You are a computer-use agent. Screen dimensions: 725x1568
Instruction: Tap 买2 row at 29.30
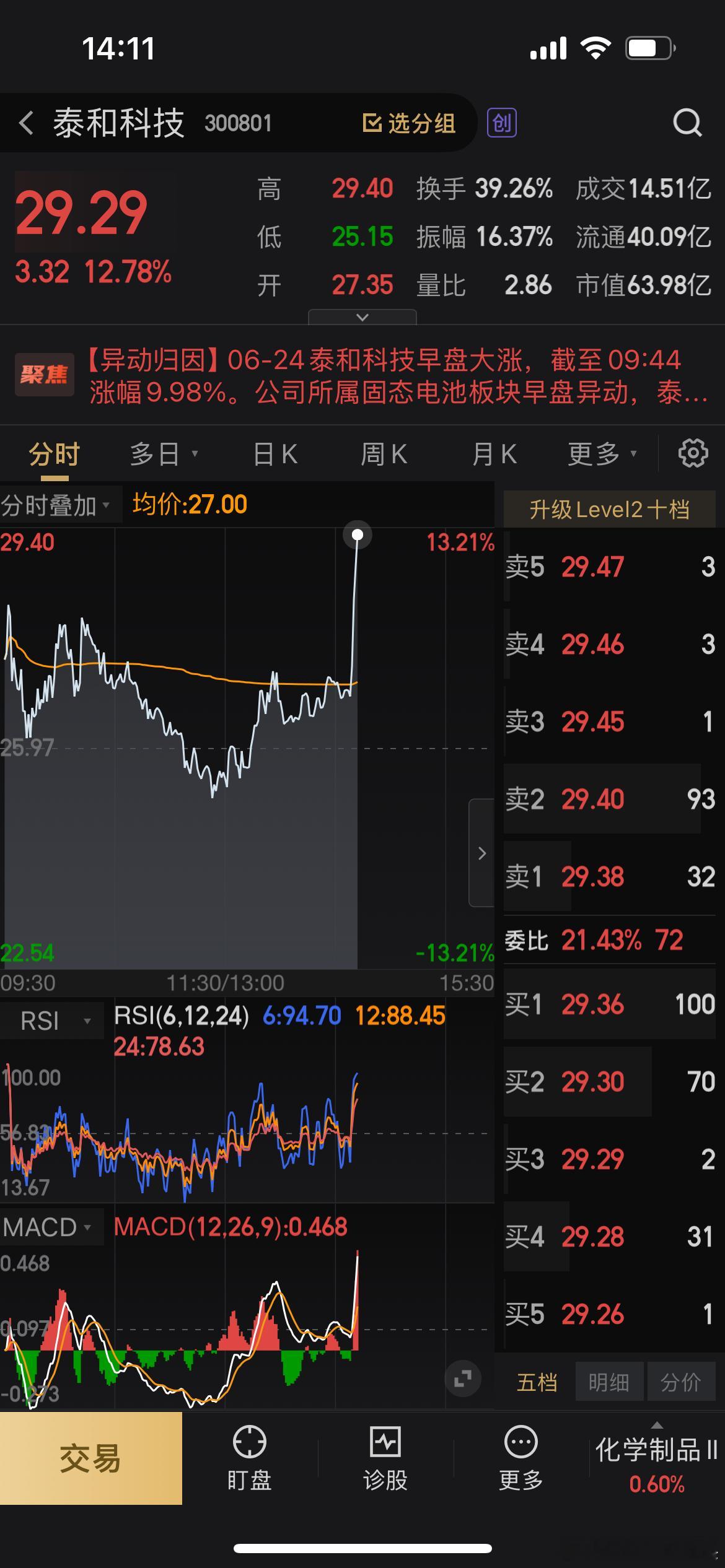pyautogui.click(x=610, y=1081)
